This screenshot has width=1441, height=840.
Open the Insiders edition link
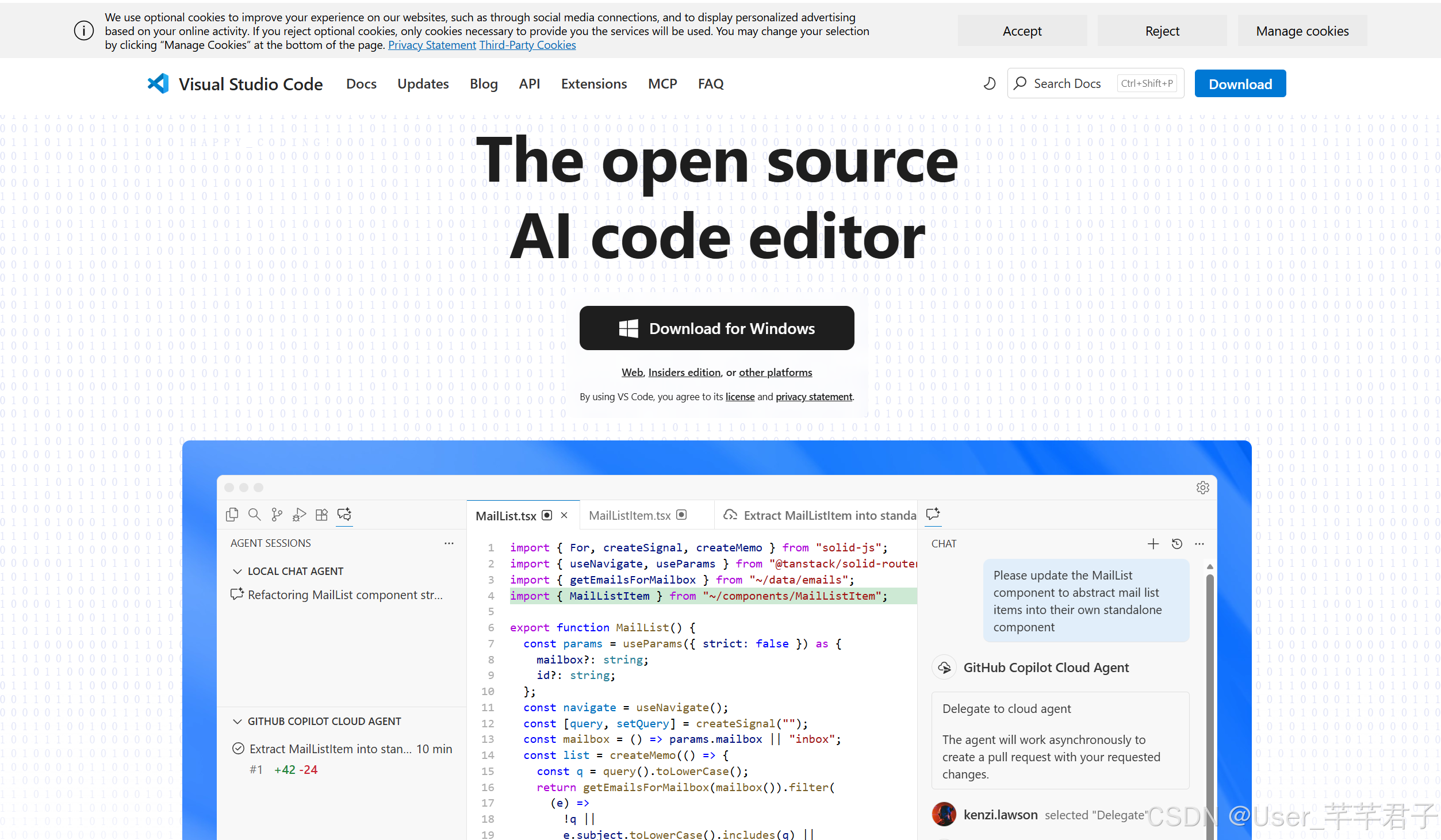(684, 373)
